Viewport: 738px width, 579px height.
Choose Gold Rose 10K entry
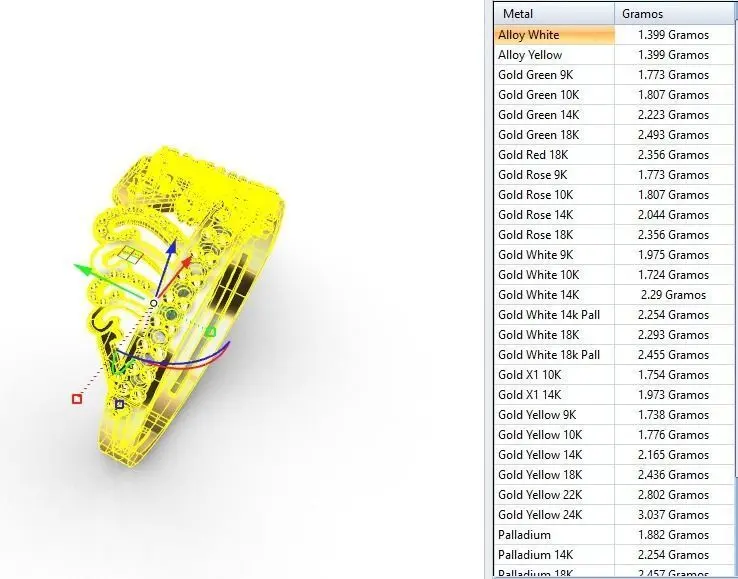[615, 195]
